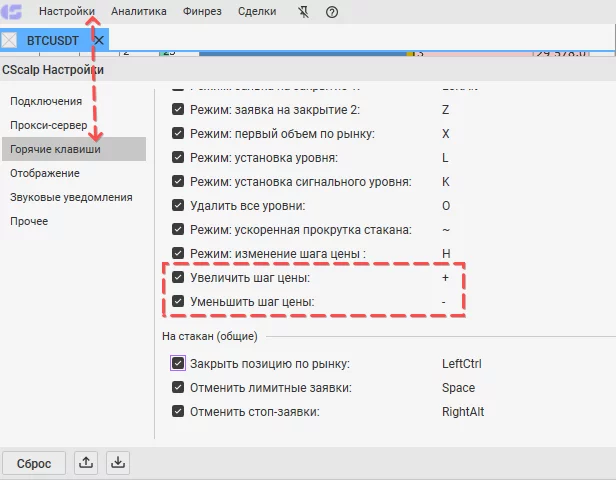Open the help question mark icon
Viewport: 616px width, 480px height.
332,12
